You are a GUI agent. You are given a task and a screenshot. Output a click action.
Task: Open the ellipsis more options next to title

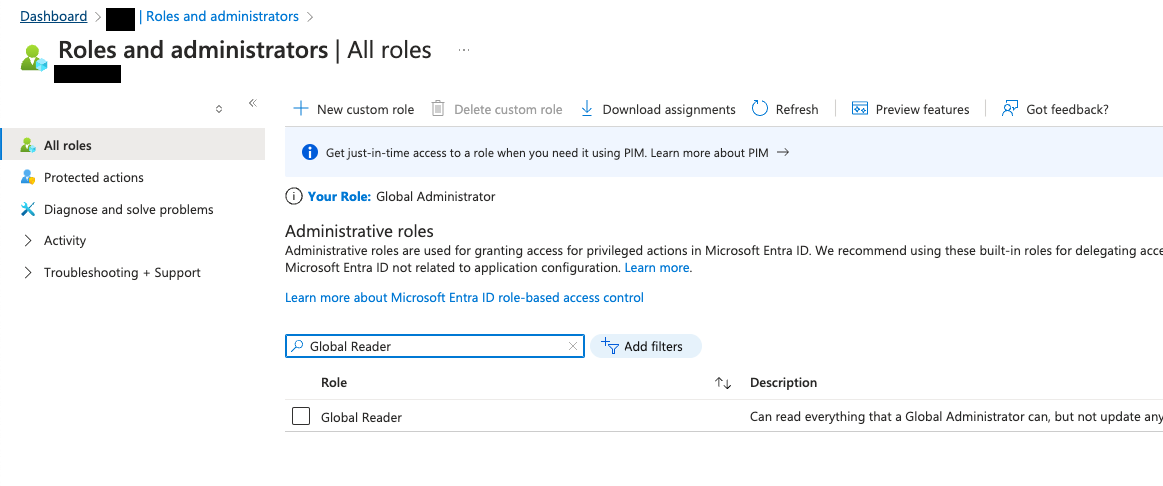[464, 50]
